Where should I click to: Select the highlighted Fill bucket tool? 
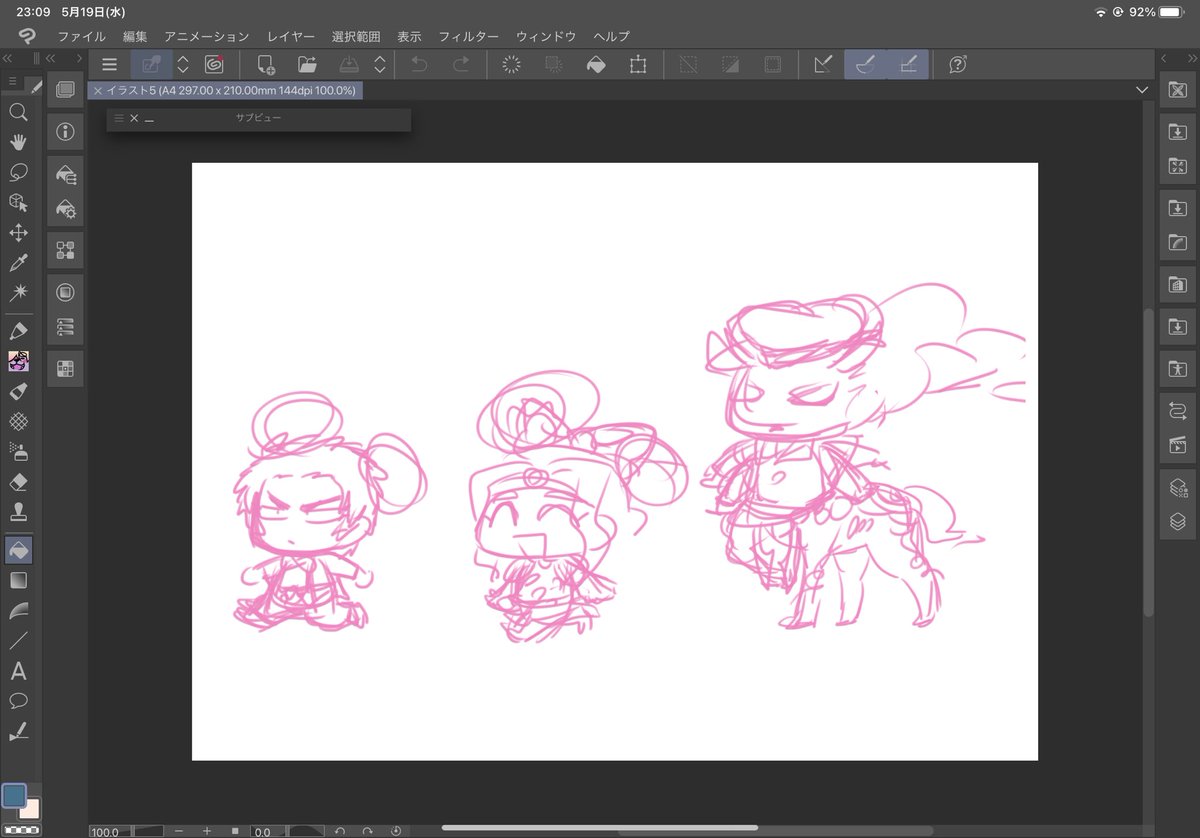(18, 549)
